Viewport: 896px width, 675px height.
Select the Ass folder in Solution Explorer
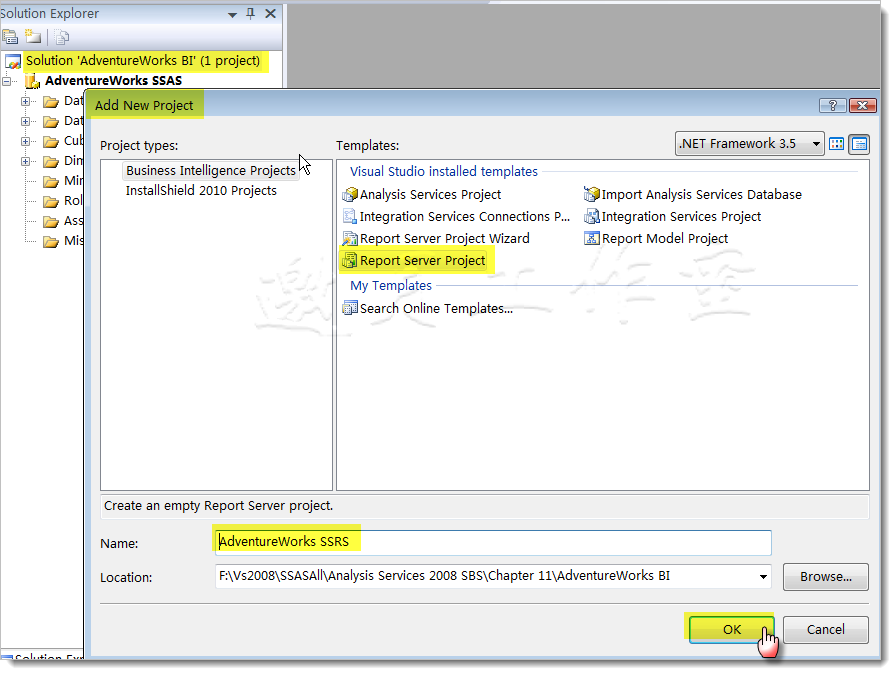pyautogui.click(x=63, y=221)
